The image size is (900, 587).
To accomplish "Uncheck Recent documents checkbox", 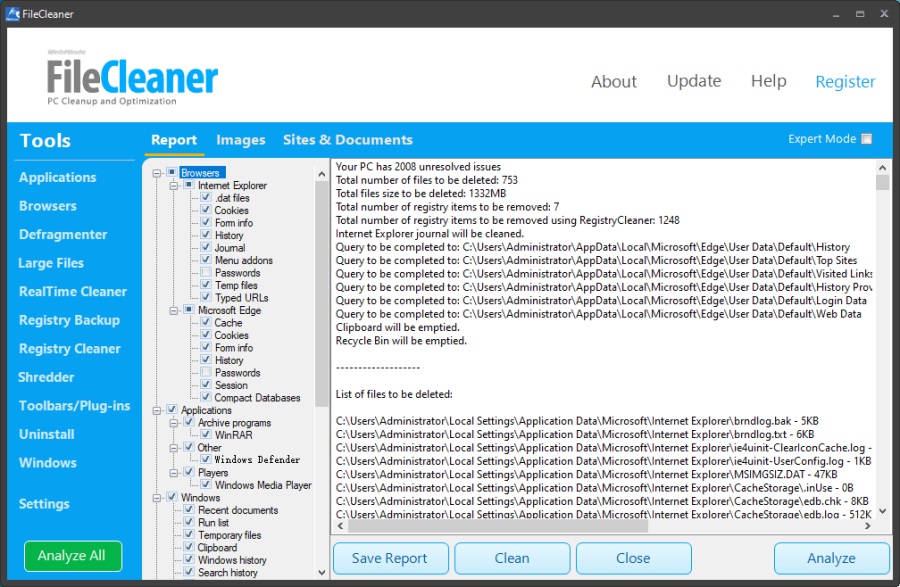I will pos(188,510).
